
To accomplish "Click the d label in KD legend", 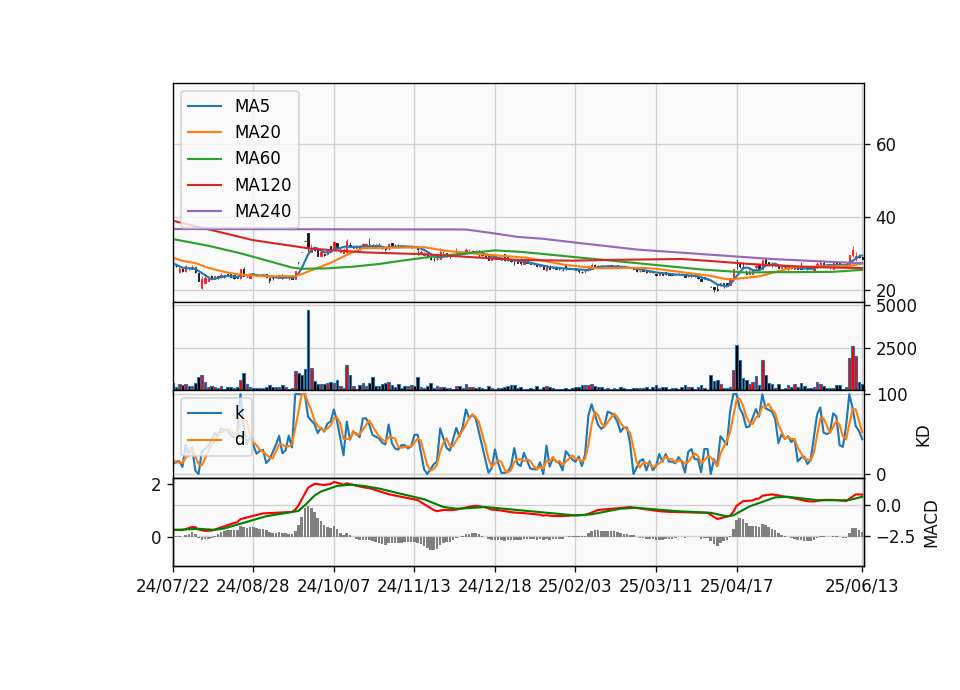I will tap(240, 439).
